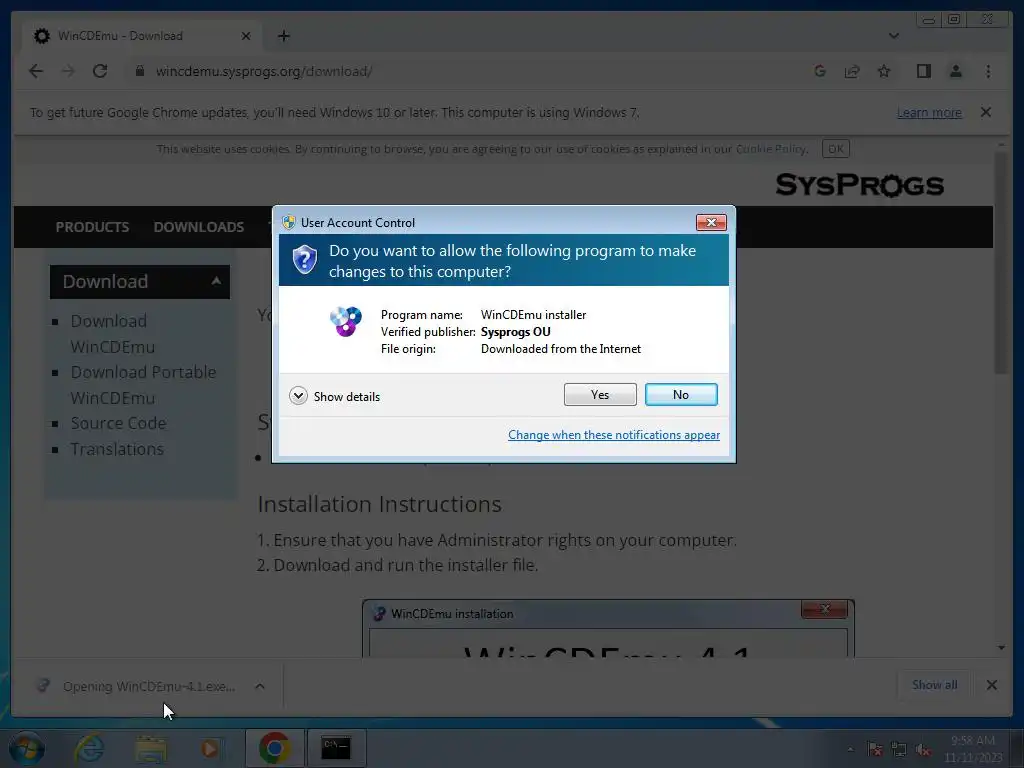Click the SysProgs logo
Viewport: 1024px width, 768px height.
tap(859, 185)
